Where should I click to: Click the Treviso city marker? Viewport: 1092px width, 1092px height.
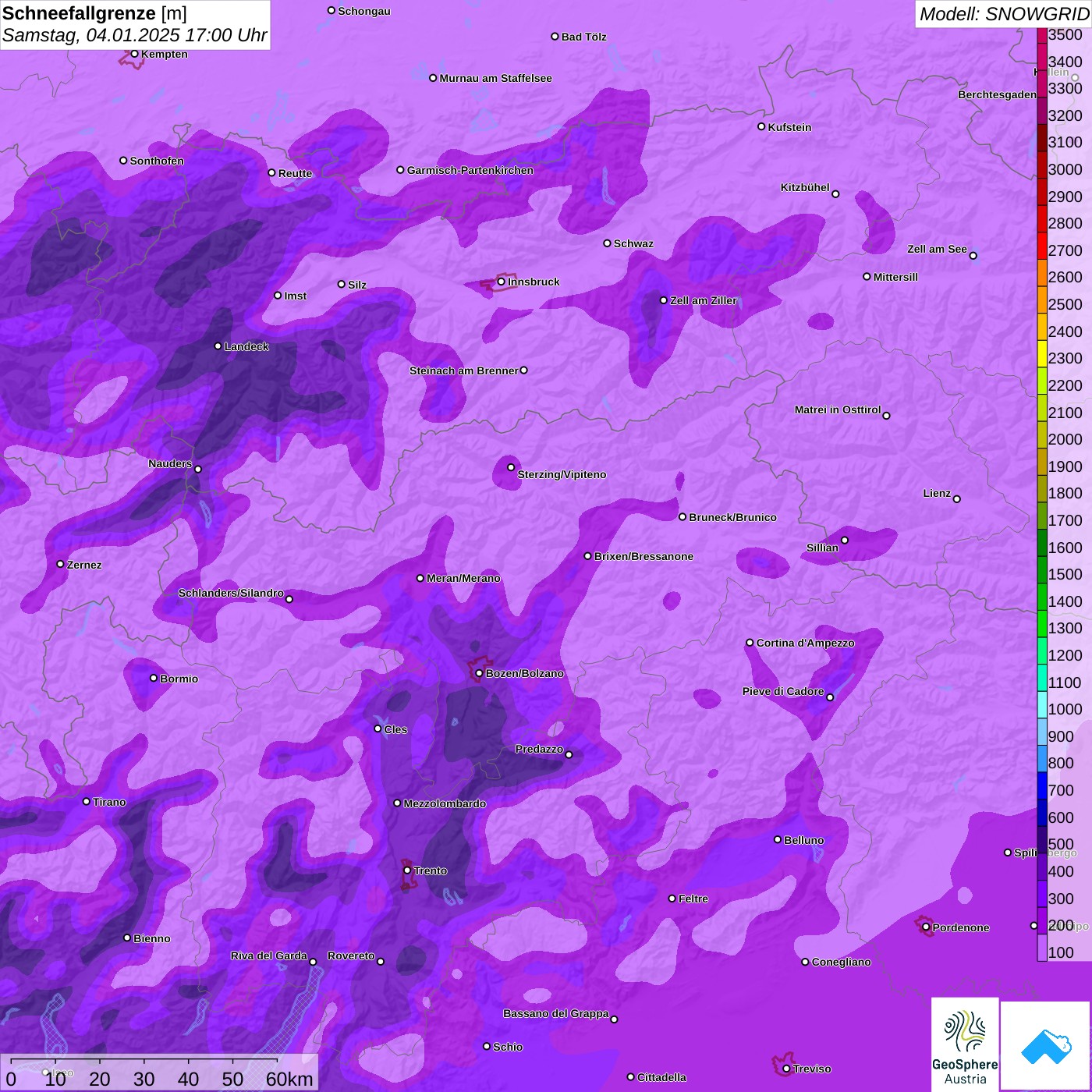click(786, 1069)
